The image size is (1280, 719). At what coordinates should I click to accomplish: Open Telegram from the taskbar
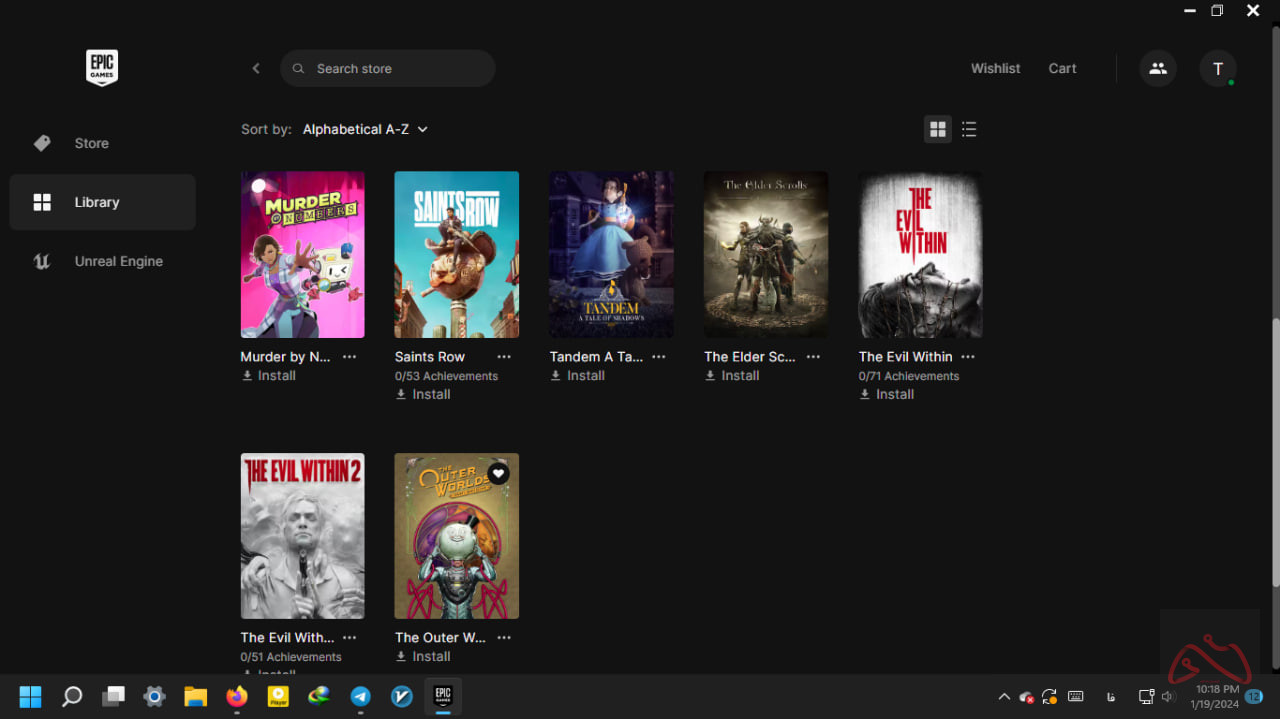point(361,696)
